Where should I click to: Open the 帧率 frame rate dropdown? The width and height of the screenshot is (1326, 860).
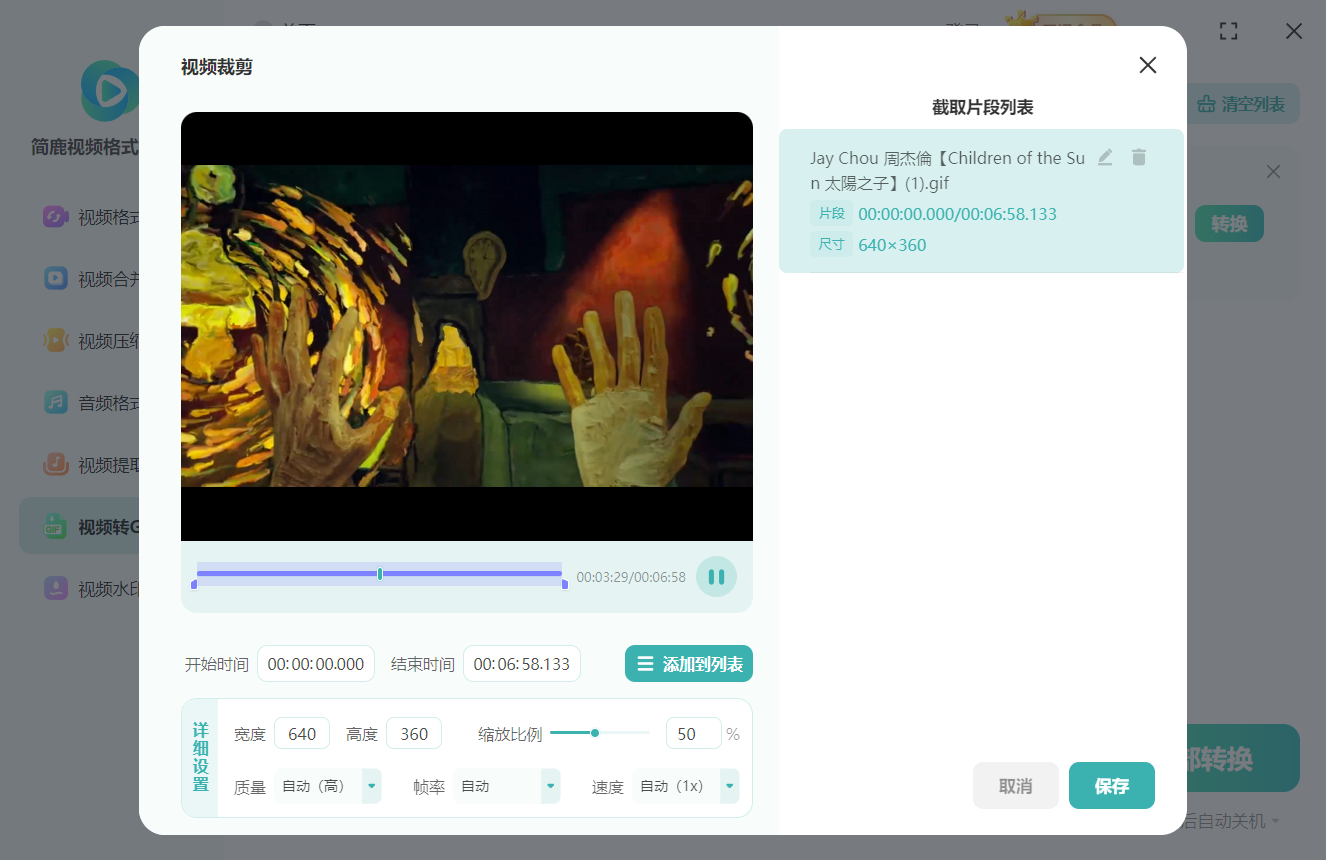(507, 786)
